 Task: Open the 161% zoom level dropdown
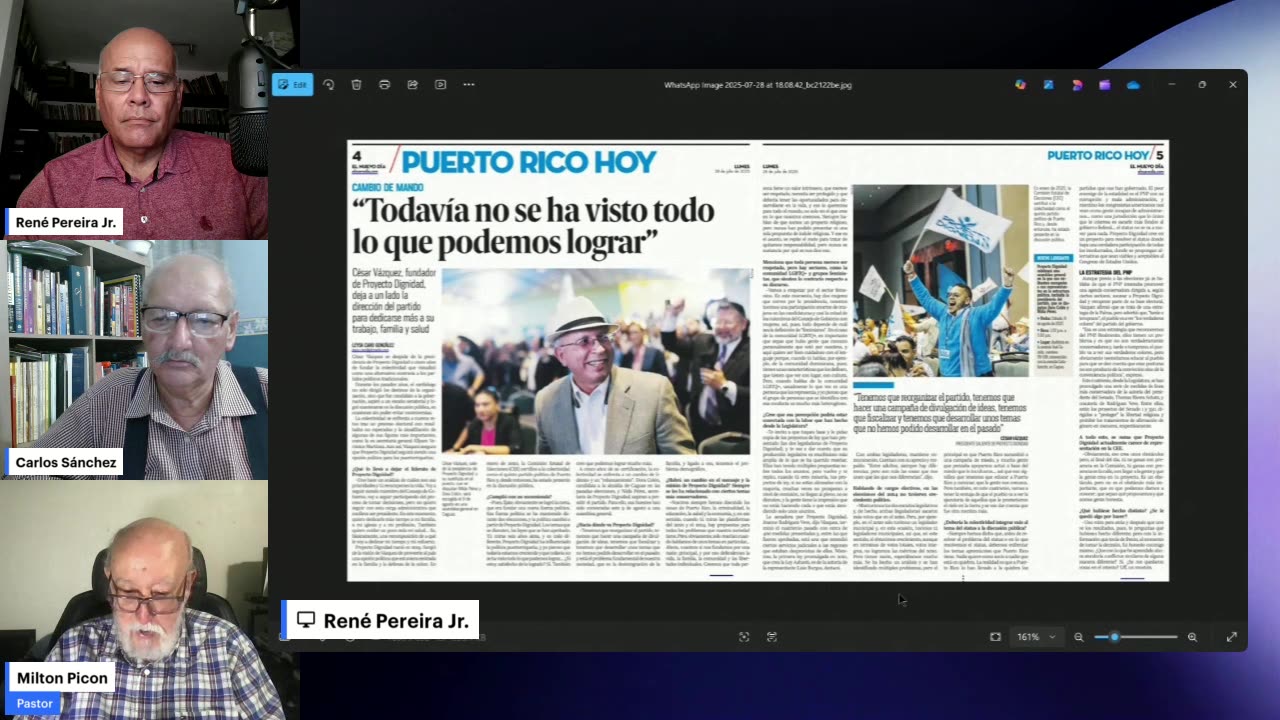1036,637
